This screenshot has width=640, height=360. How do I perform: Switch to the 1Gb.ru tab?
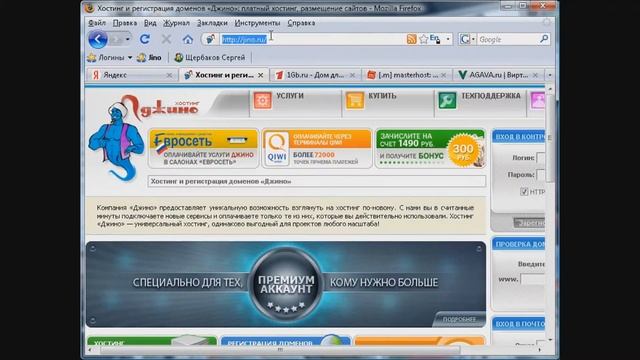coord(315,76)
